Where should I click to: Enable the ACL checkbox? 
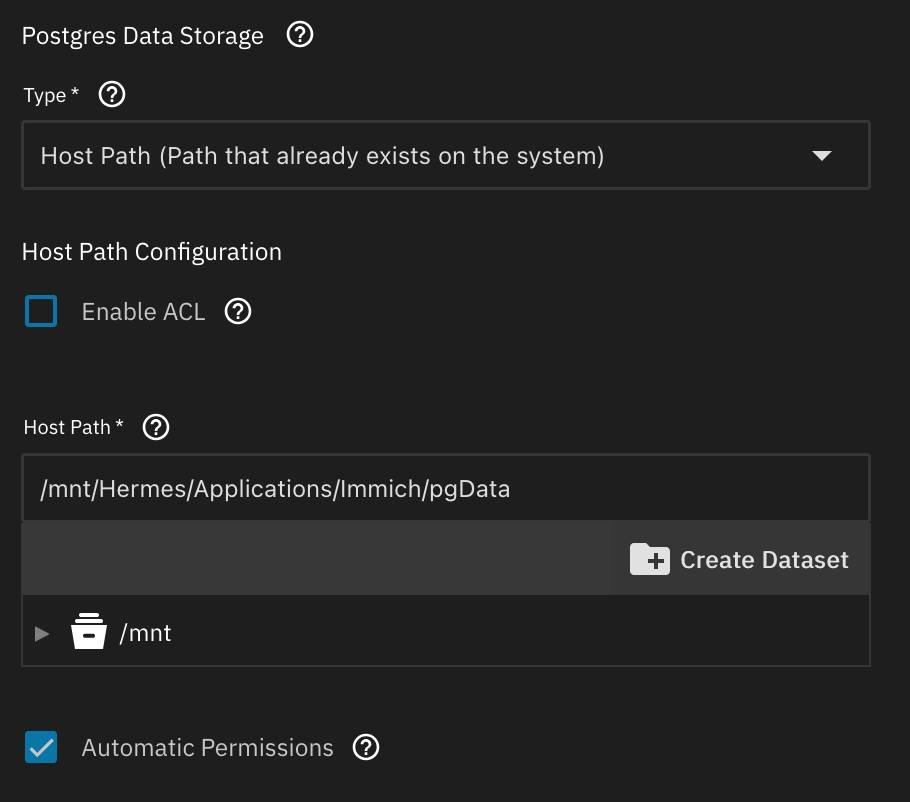coord(41,312)
